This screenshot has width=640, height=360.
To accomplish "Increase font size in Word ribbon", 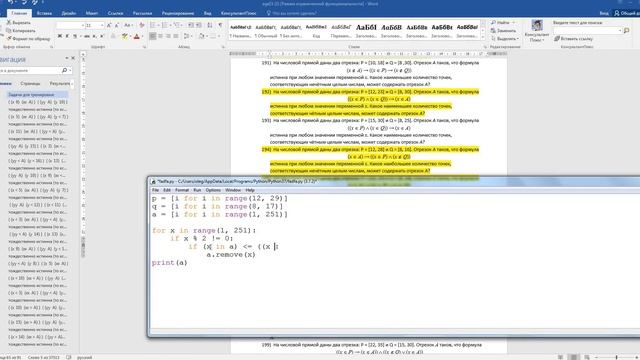I will [109, 25].
